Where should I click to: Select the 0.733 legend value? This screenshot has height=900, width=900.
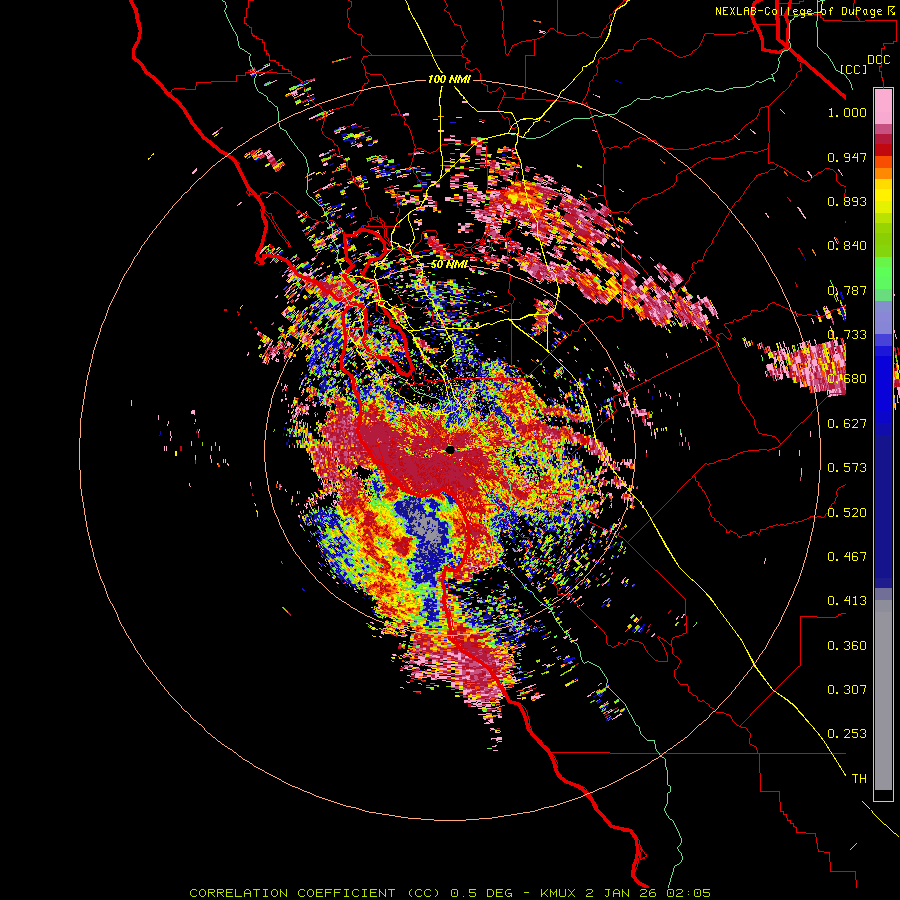[847, 335]
